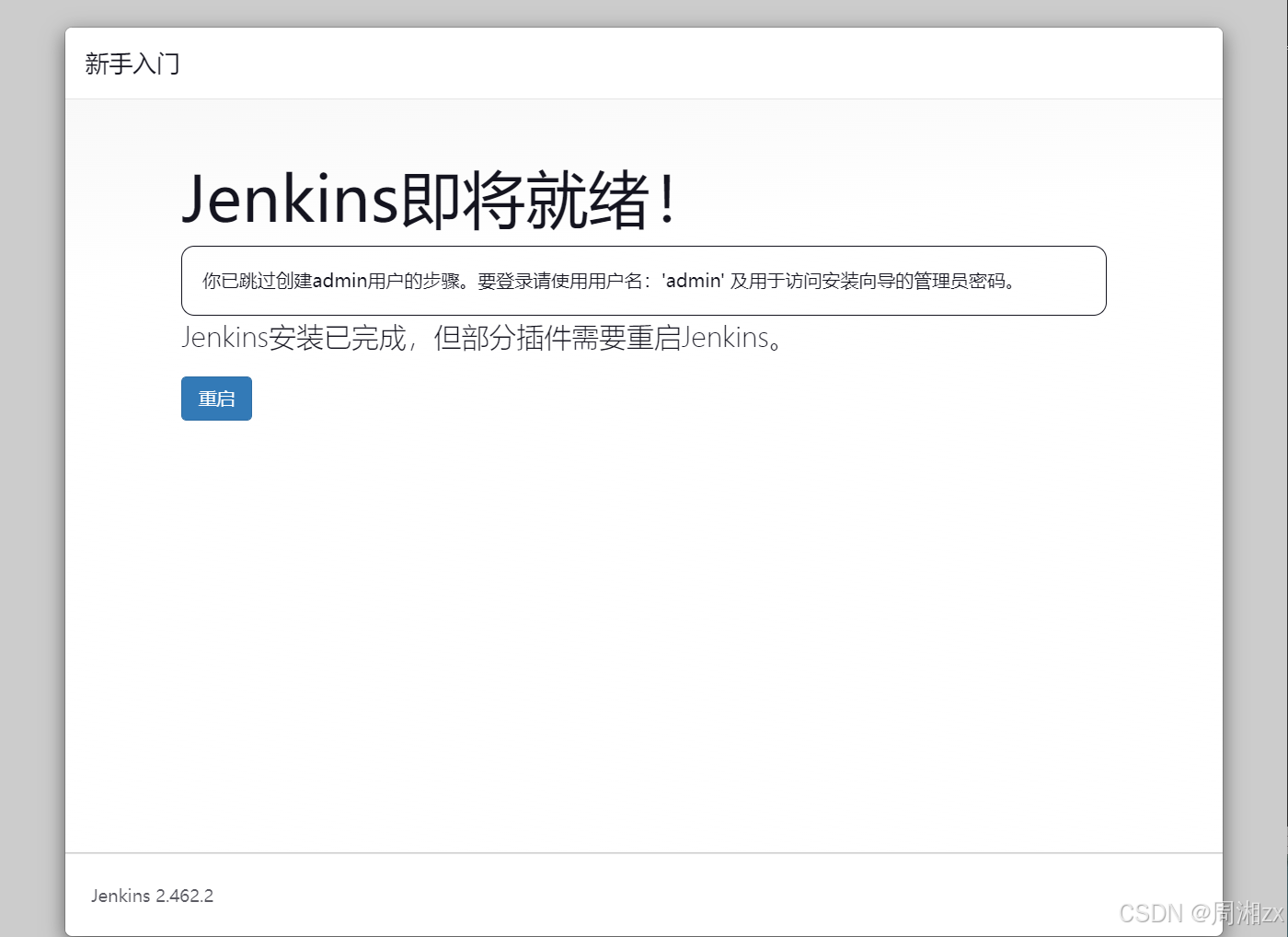
Task: Select the Jenkins安装已完成 restart notice text
Action: click(483, 338)
